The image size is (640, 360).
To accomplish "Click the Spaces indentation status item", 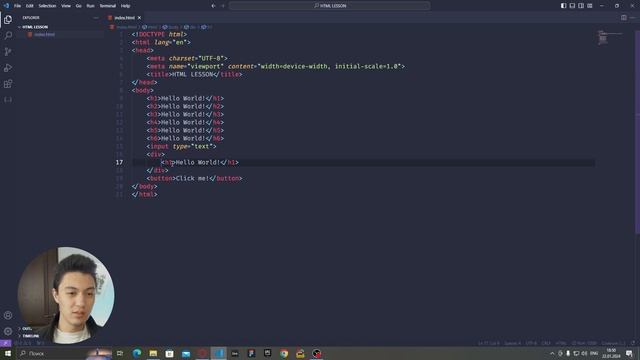I will [512, 343].
